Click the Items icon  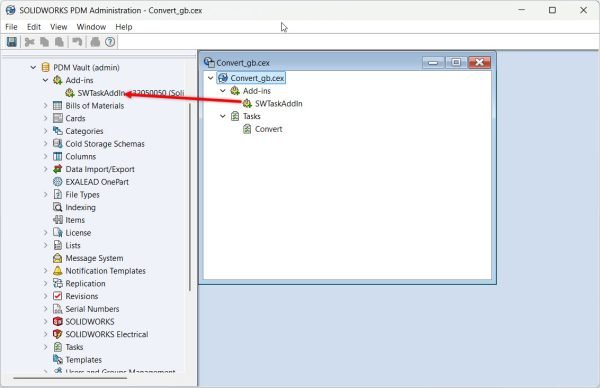pyautogui.click(x=57, y=220)
